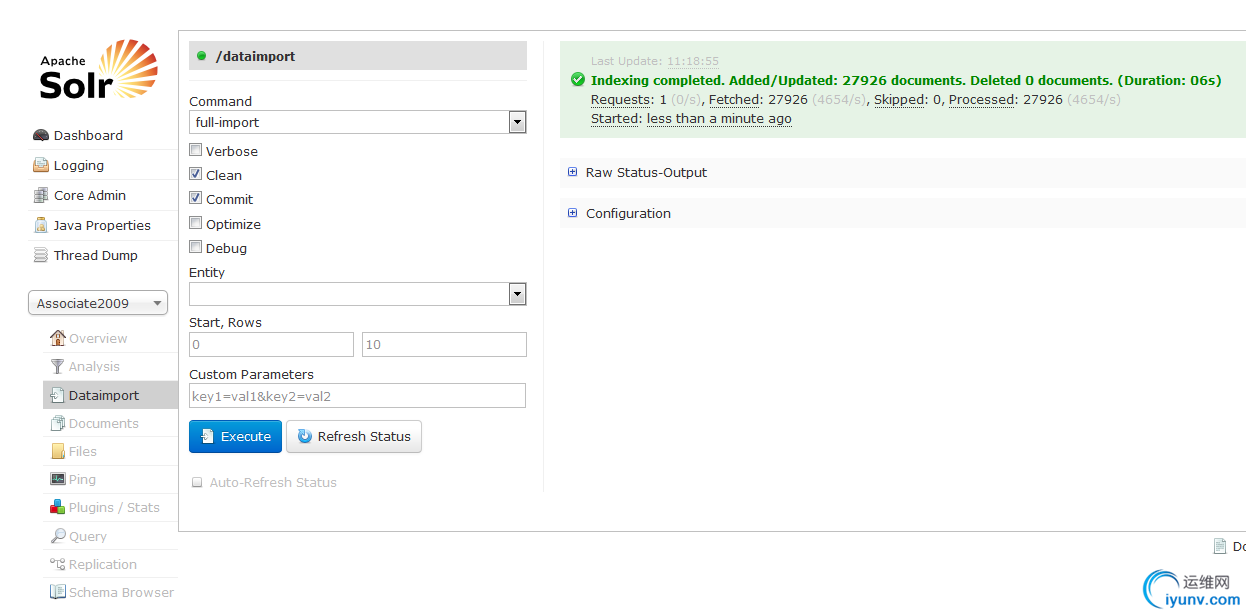Click the Plugins / Stats blocks icon
1246x616 pixels.
(x=58, y=507)
